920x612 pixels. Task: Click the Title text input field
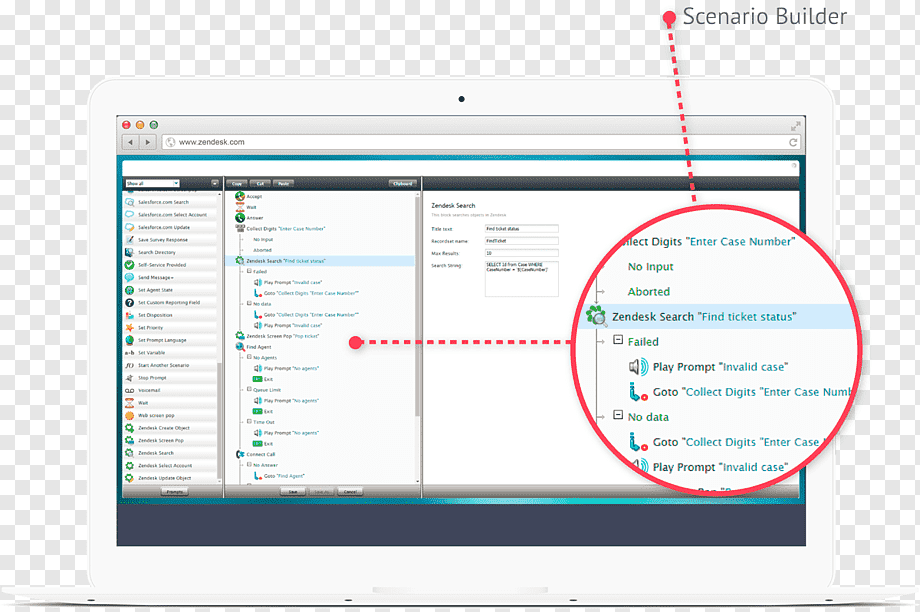click(x=522, y=229)
